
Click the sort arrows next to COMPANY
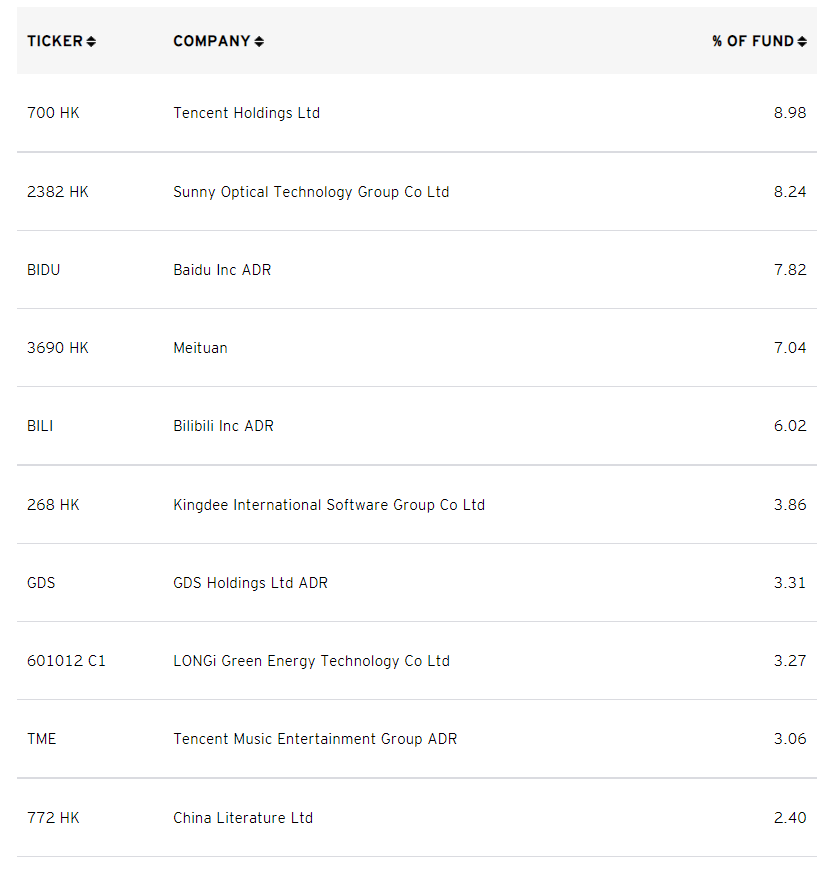(x=259, y=42)
